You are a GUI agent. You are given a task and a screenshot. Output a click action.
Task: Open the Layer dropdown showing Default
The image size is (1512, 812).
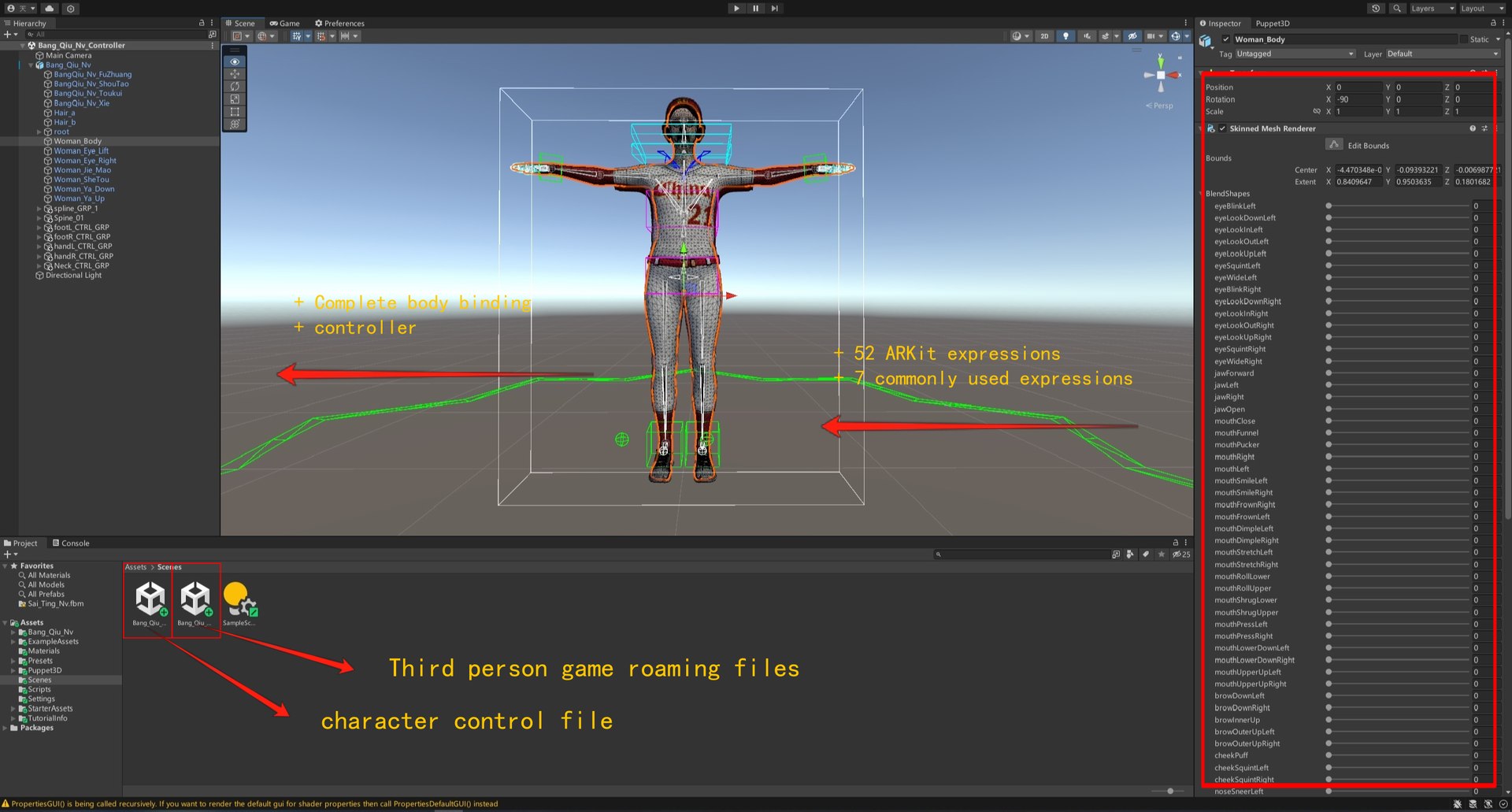tap(1442, 54)
